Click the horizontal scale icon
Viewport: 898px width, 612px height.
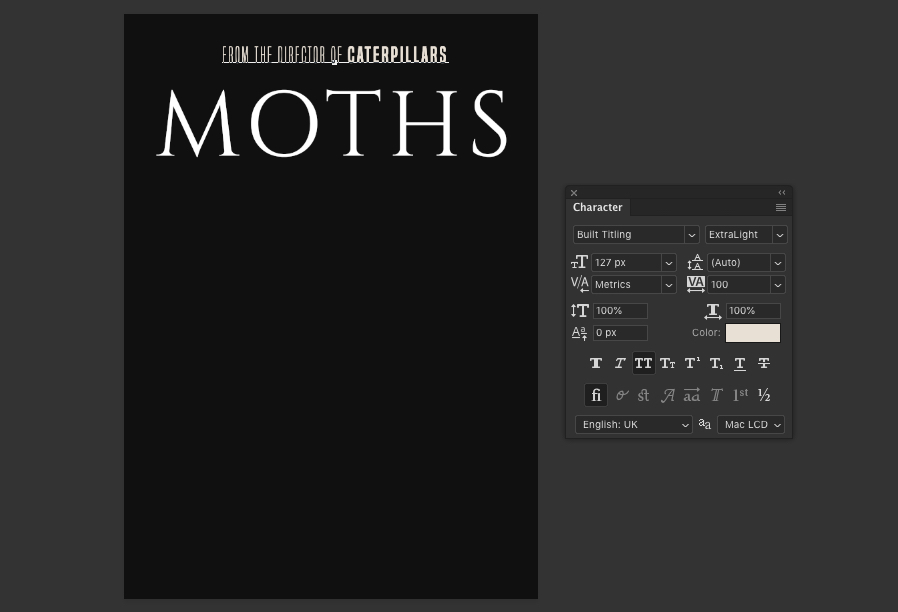point(713,311)
